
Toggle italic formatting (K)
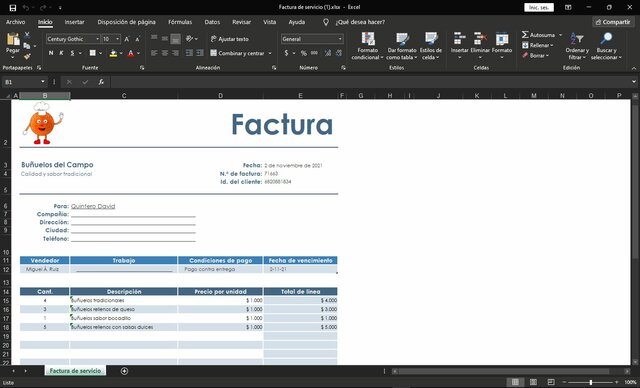62,53
